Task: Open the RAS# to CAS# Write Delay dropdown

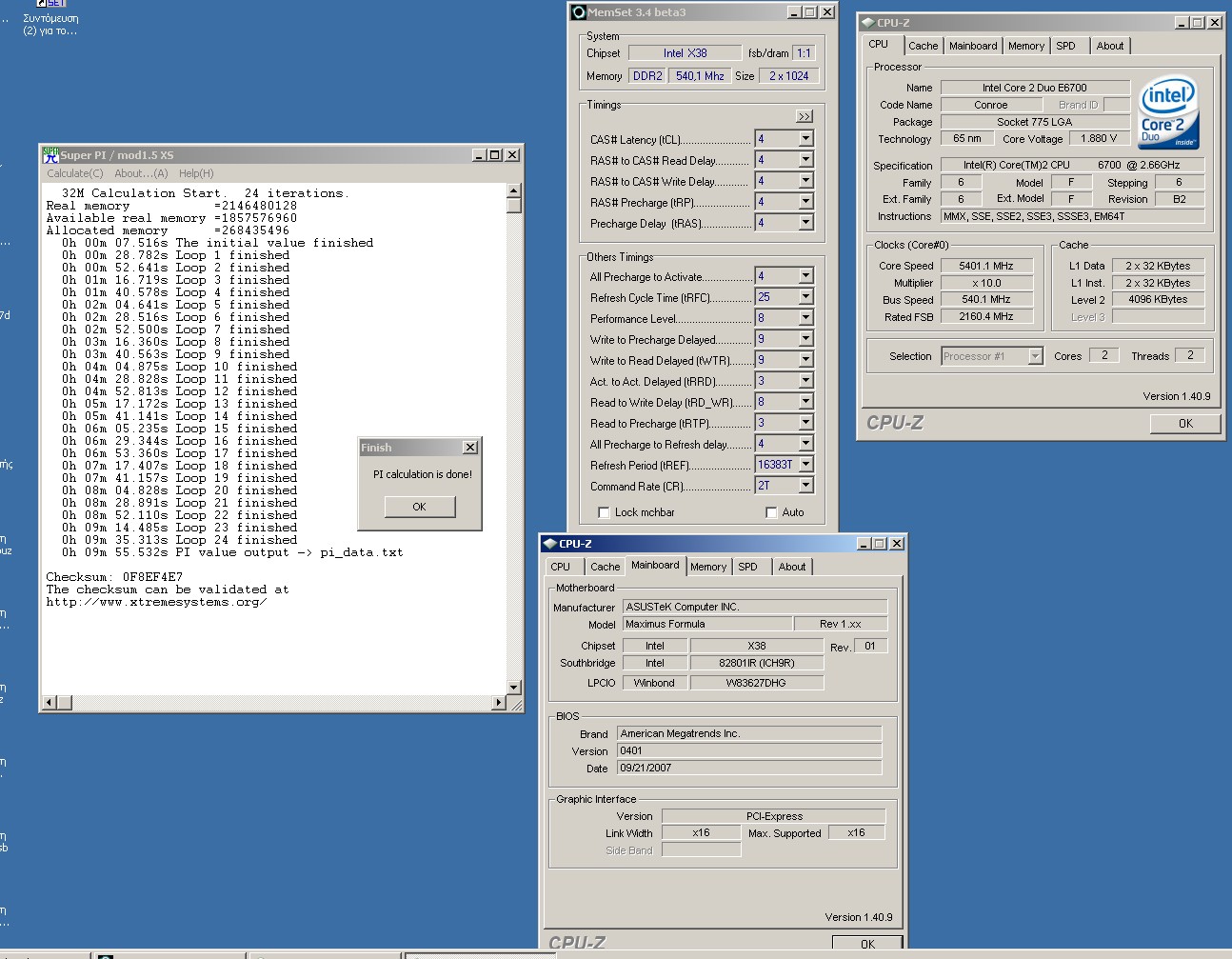Action: tap(805, 181)
